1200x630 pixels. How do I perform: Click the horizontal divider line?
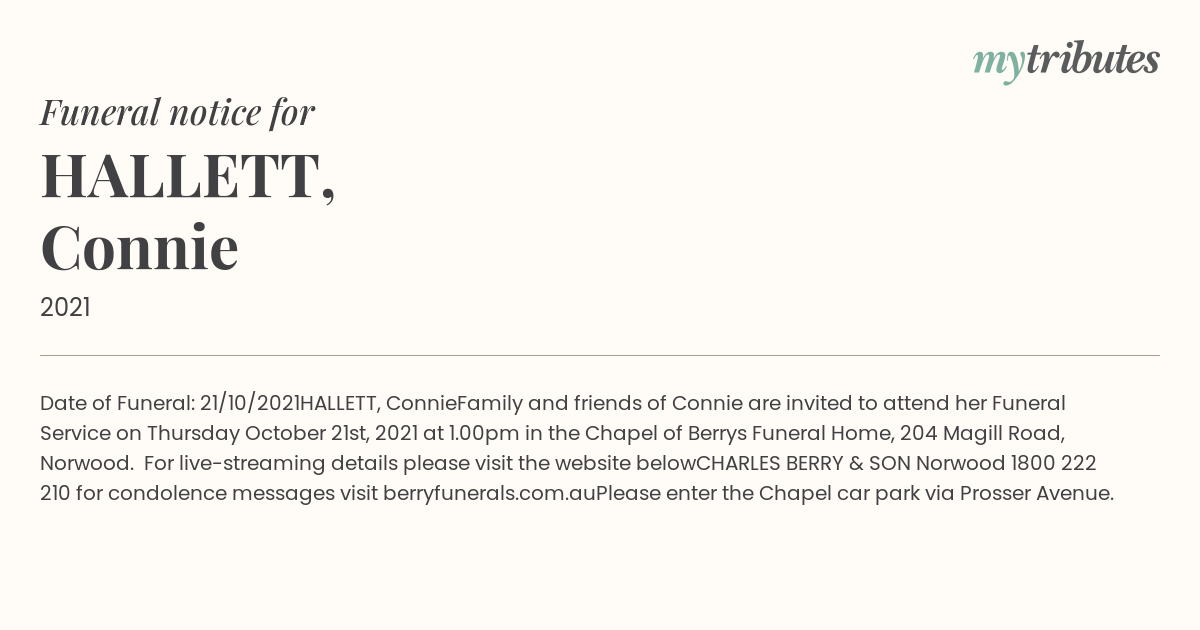pyautogui.click(x=600, y=355)
